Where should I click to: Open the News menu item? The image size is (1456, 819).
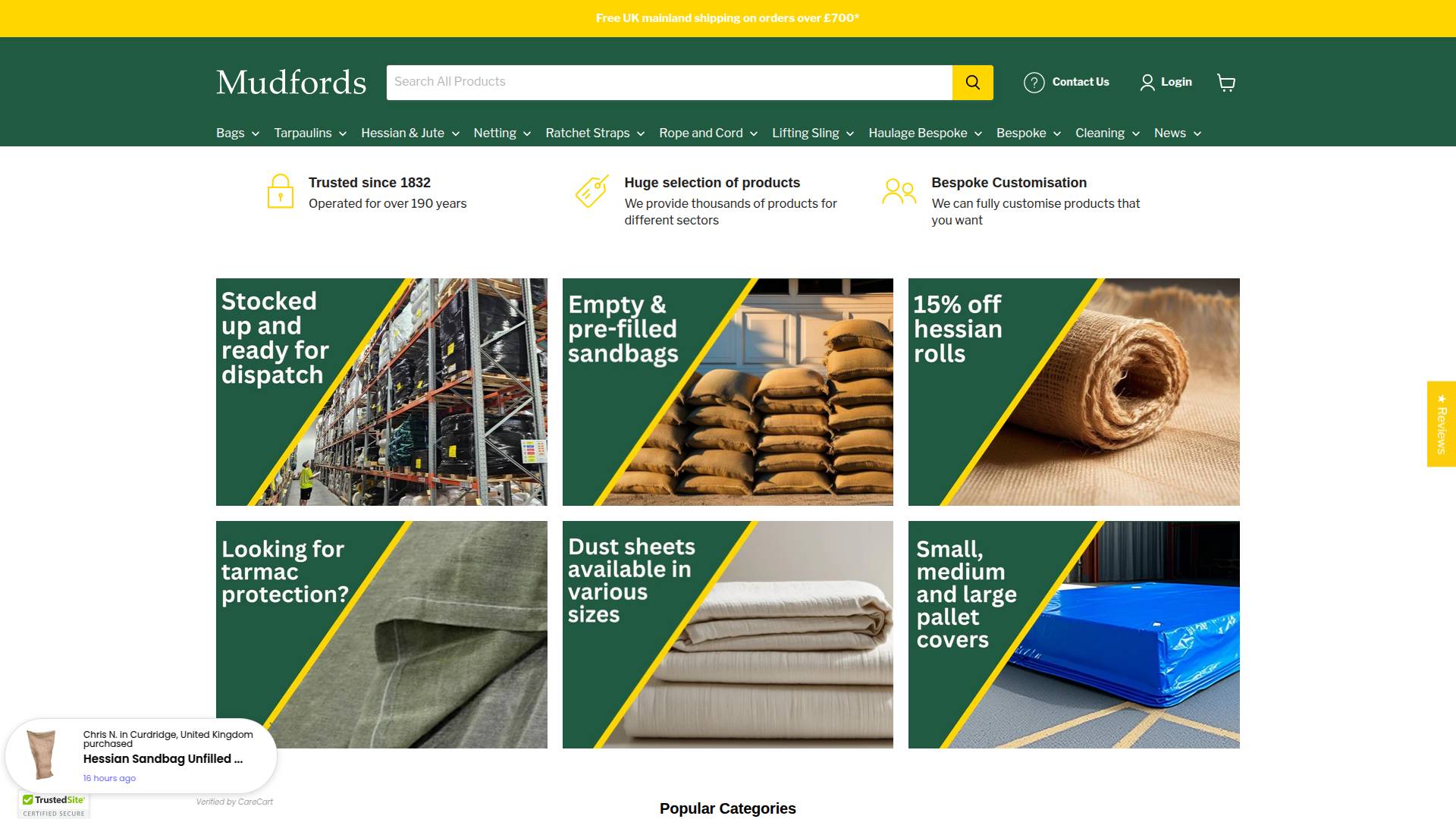pyautogui.click(x=1177, y=133)
